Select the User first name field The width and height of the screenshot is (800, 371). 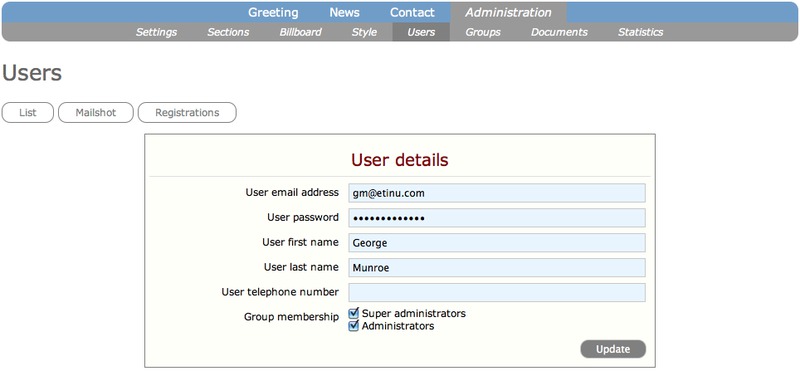[x=497, y=243]
